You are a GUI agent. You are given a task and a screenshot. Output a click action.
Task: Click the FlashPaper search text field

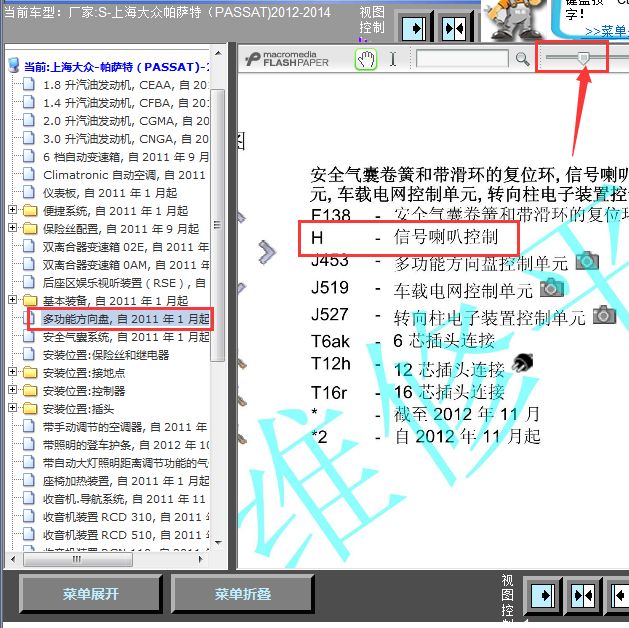tap(462, 59)
